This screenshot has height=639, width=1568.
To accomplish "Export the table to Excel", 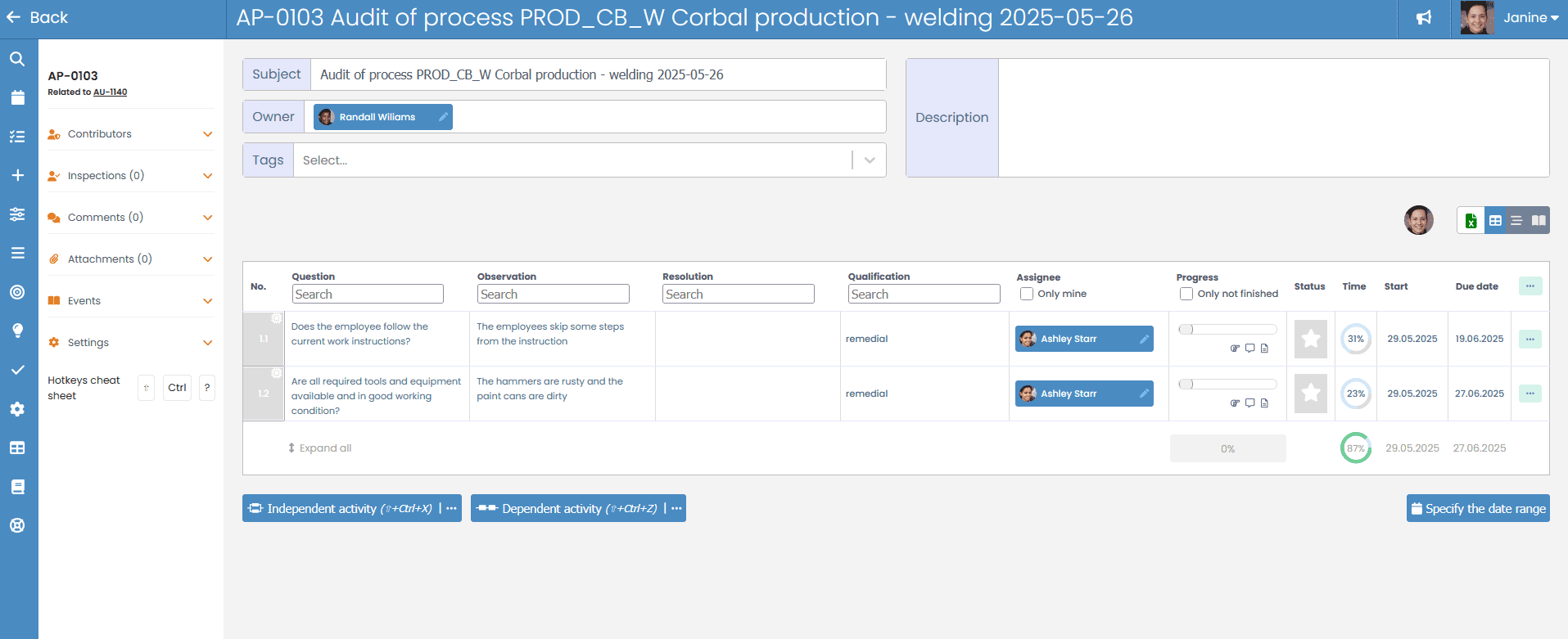I will (1471, 220).
